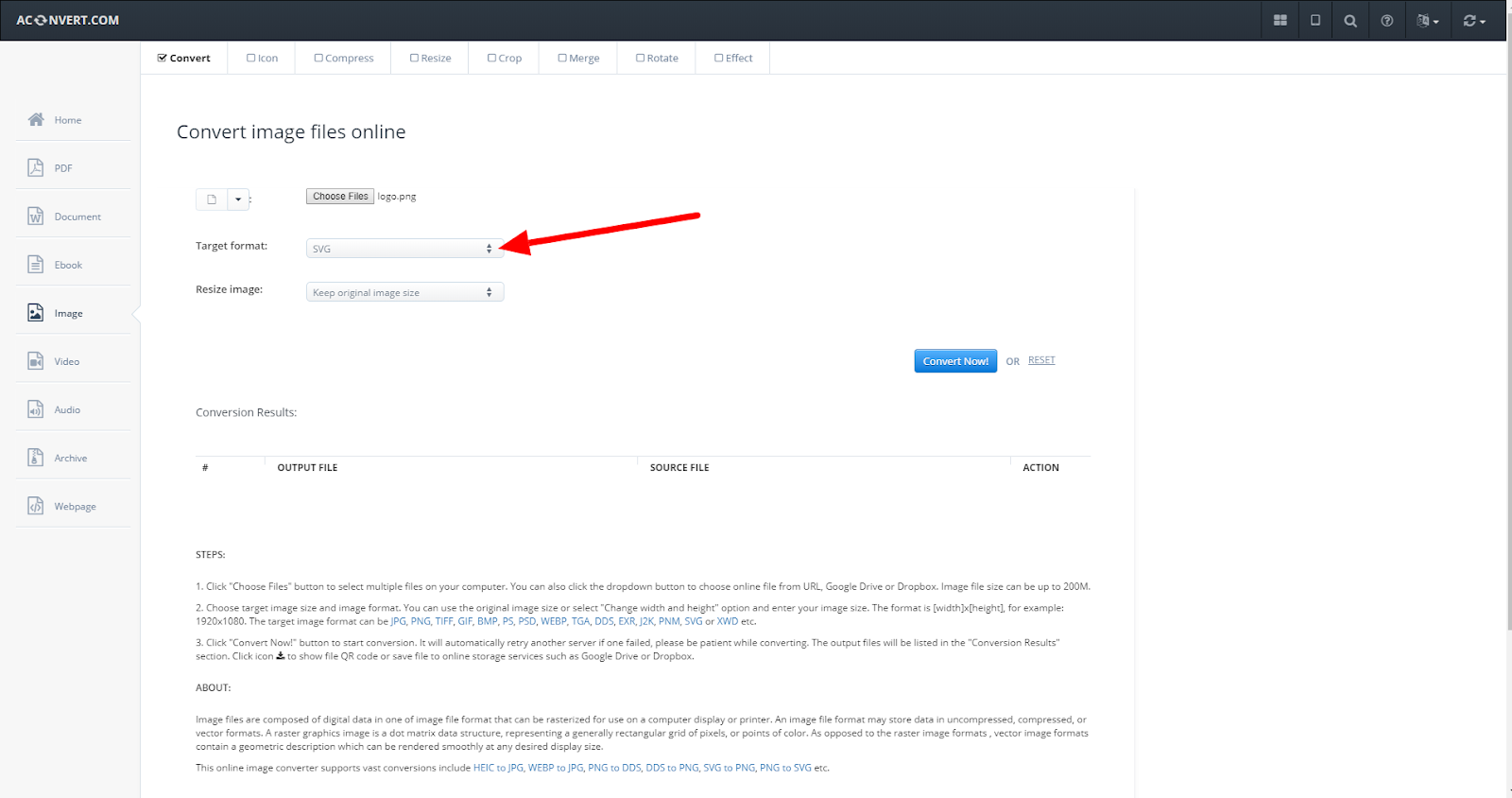Click the RESET link
This screenshot has width=1512, height=798.
1041,360
